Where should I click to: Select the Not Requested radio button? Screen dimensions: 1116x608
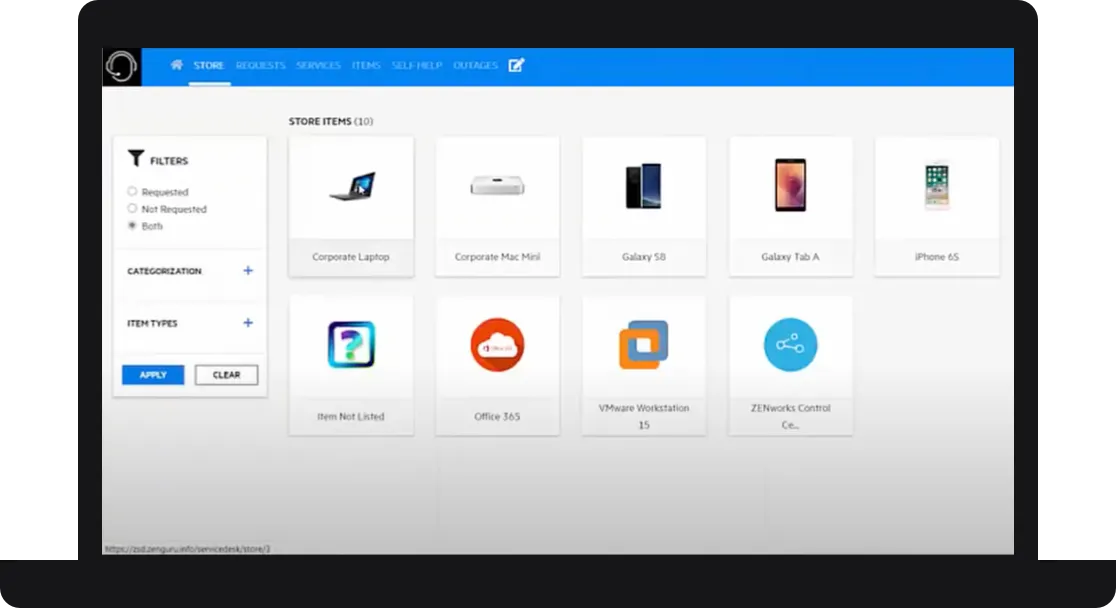132,209
